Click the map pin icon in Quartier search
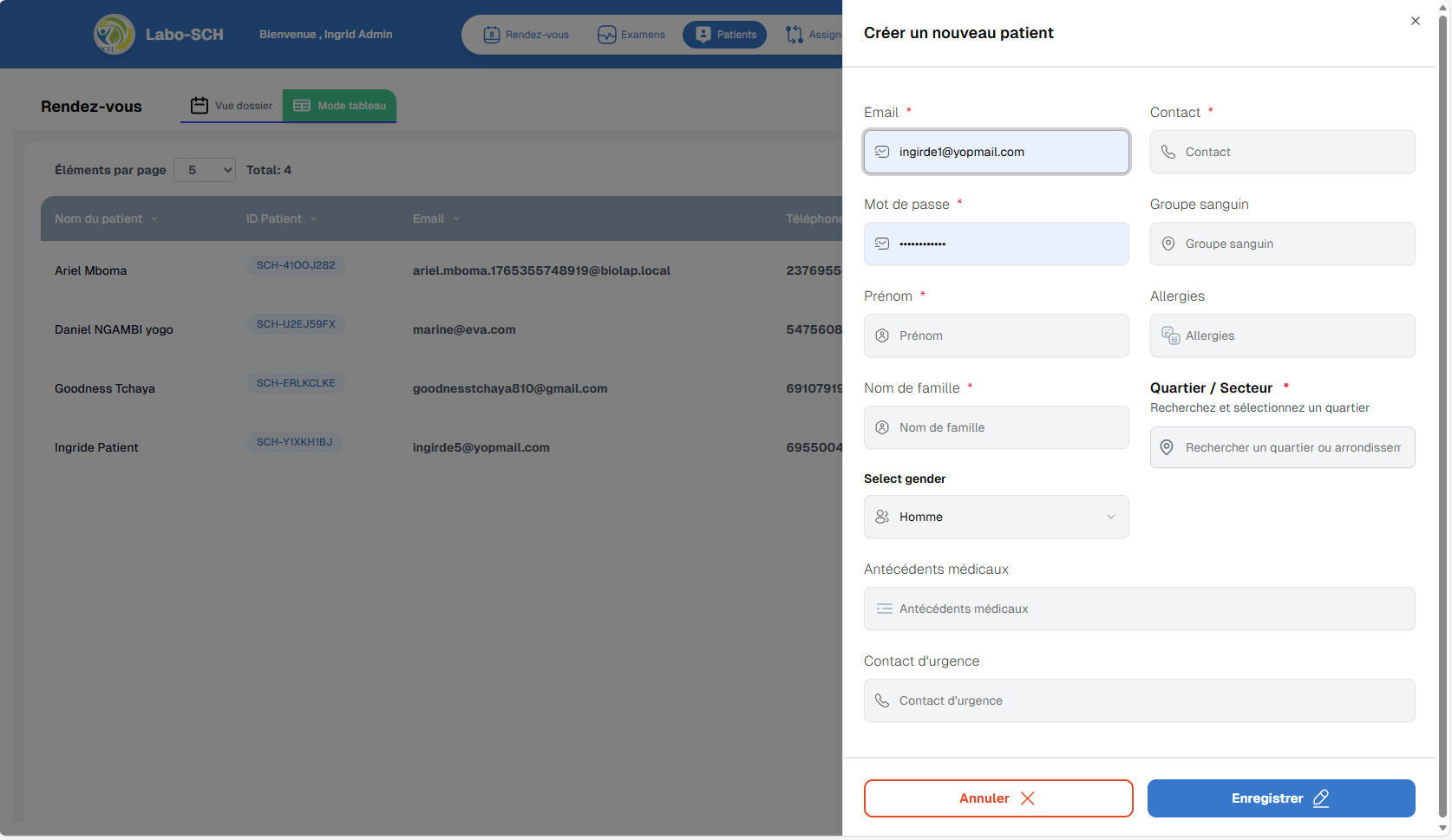 coord(1167,447)
